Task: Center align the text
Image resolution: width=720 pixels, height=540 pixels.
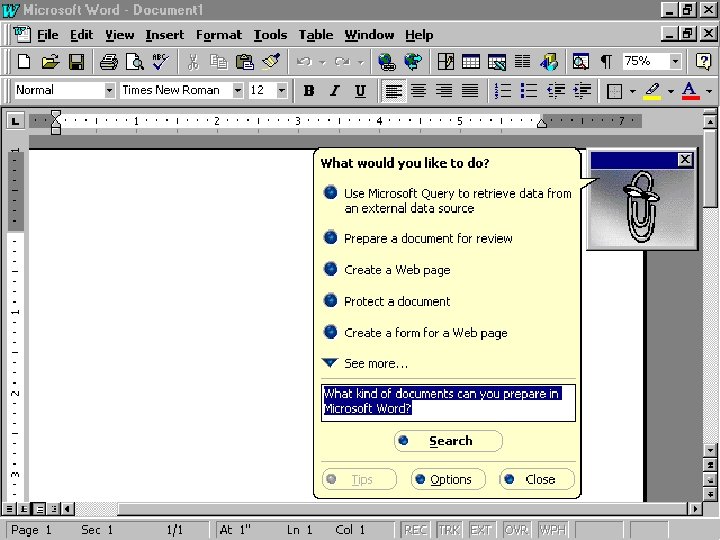Action: (418, 90)
